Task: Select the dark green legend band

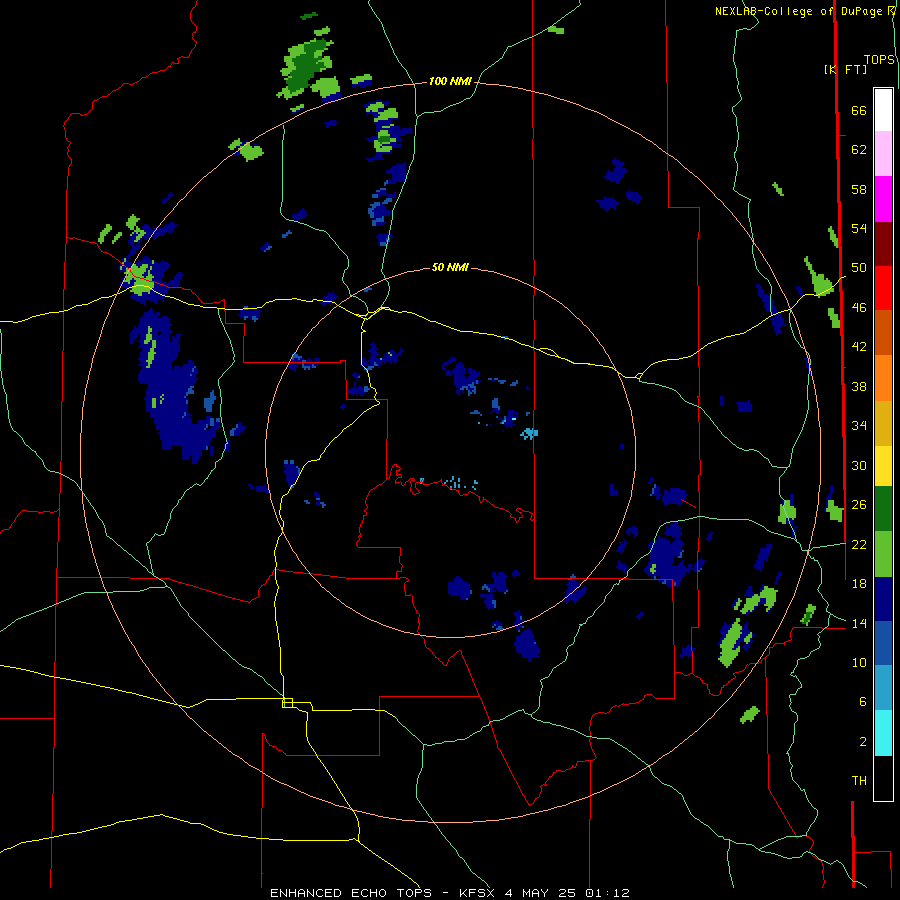Action: coord(883,509)
